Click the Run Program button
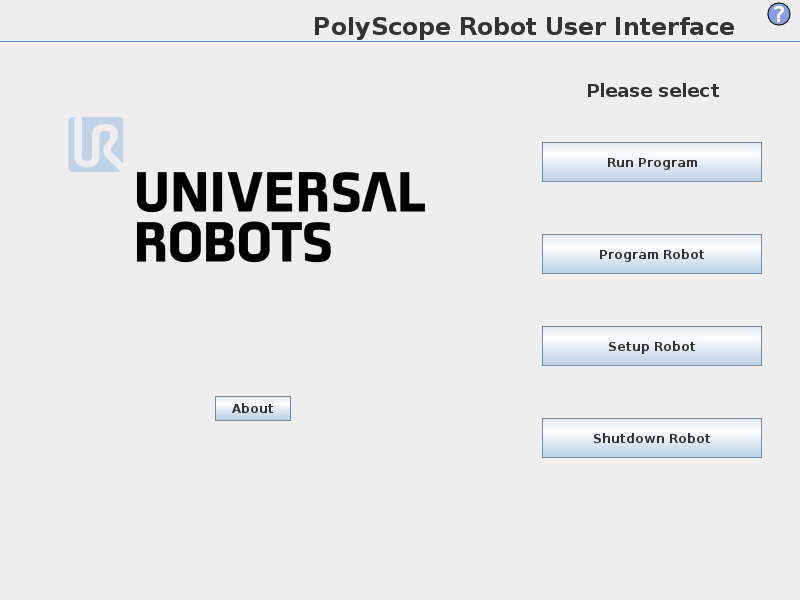Image resolution: width=800 pixels, height=600 pixels. click(x=651, y=162)
